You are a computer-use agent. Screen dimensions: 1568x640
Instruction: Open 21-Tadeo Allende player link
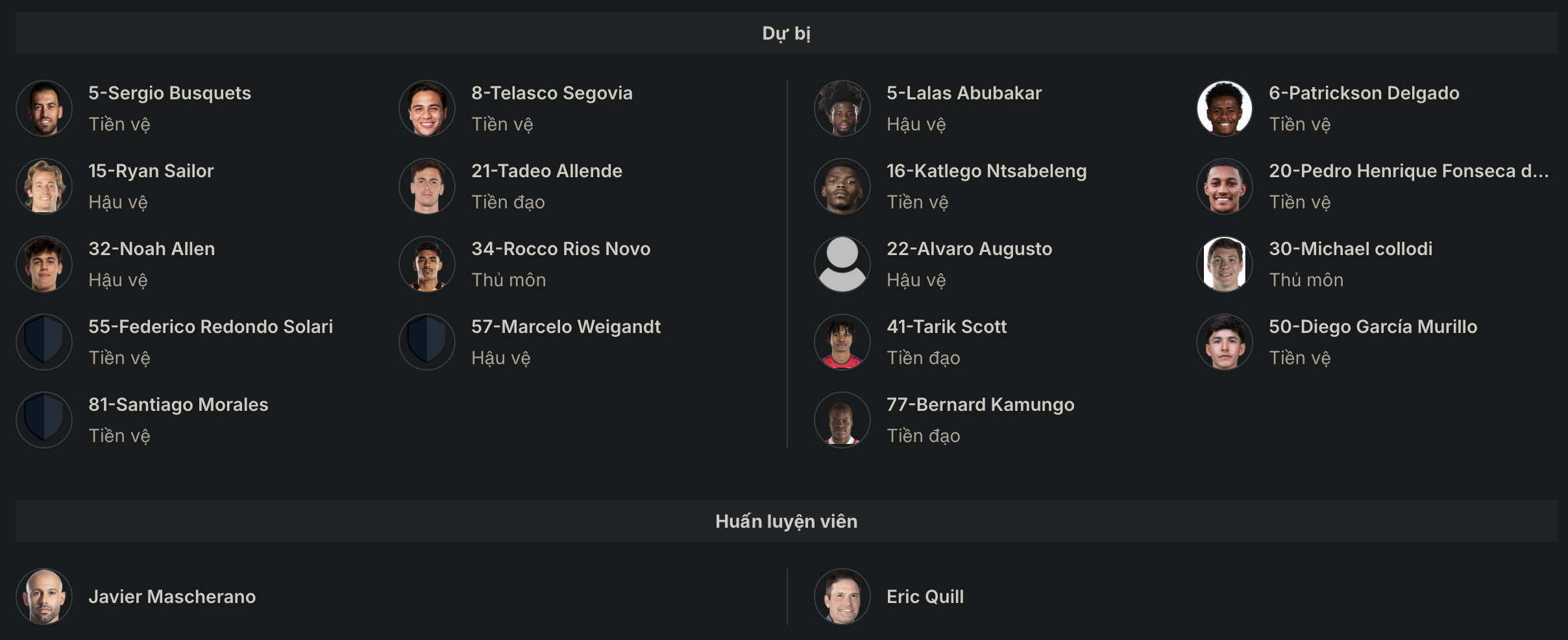[546, 171]
